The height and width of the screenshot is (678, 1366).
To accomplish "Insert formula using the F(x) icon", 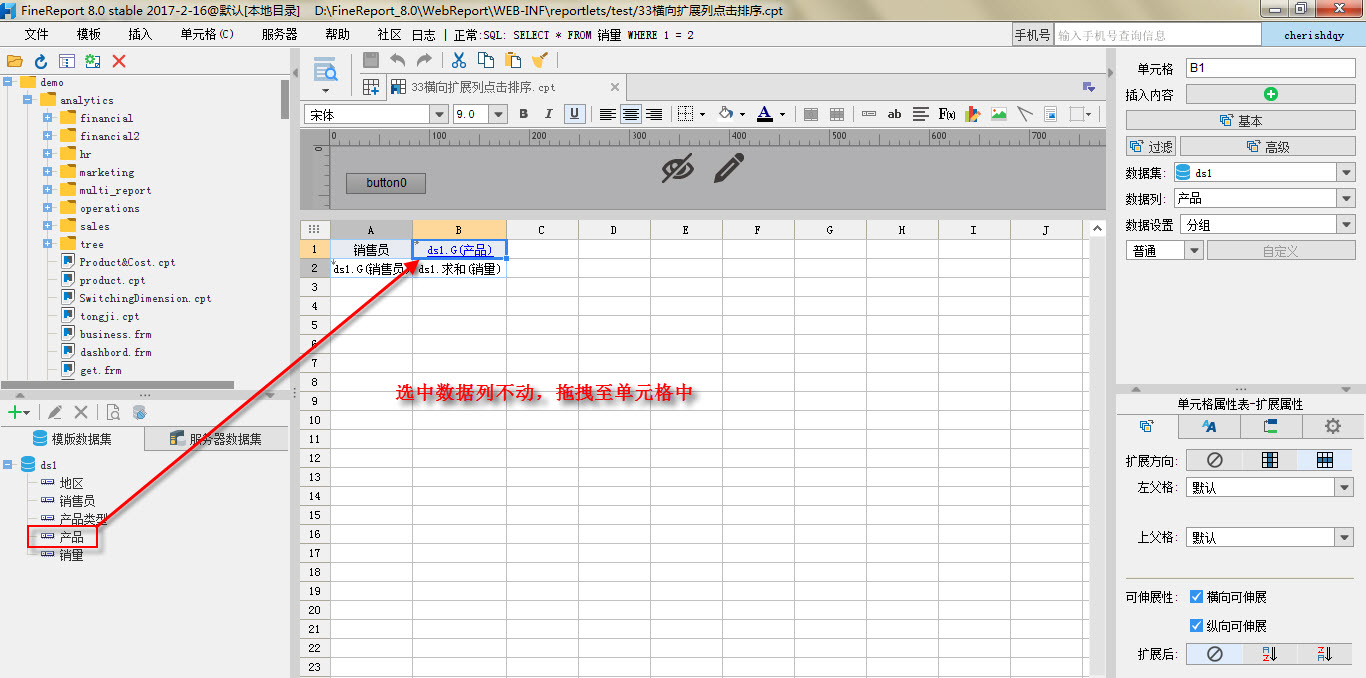I will click(x=947, y=114).
